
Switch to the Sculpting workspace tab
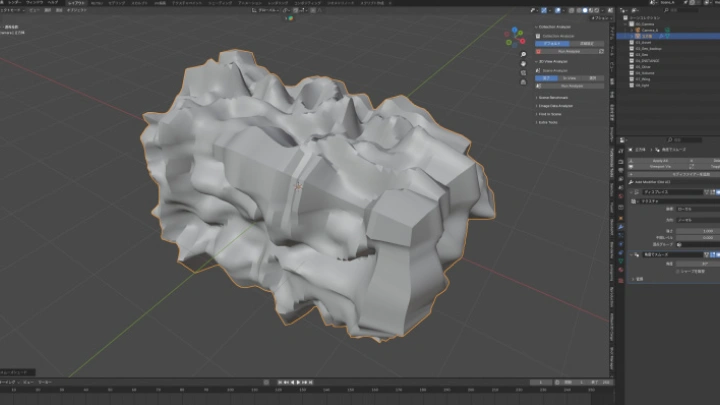pos(140,3)
